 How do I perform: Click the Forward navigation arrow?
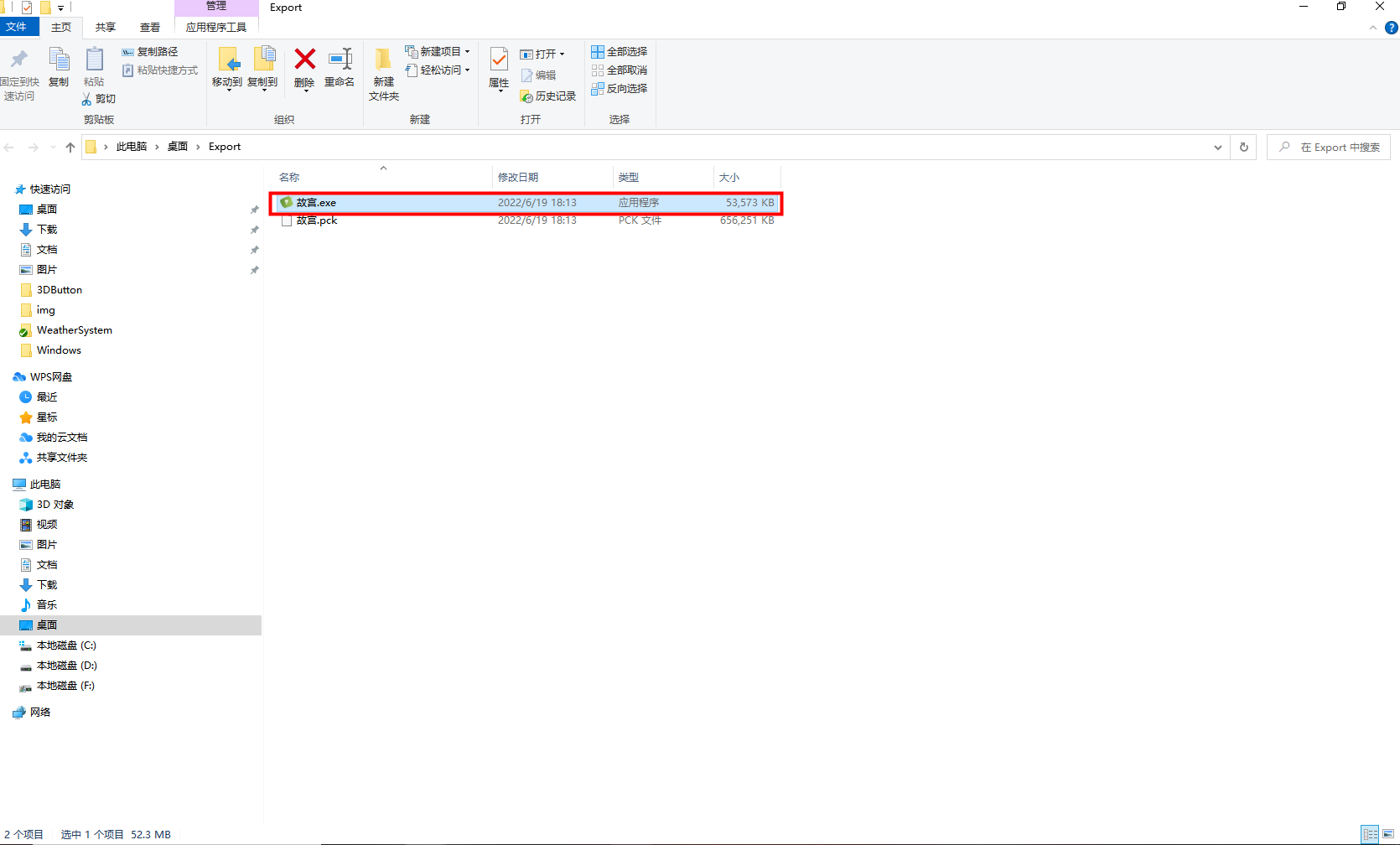(x=34, y=148)
